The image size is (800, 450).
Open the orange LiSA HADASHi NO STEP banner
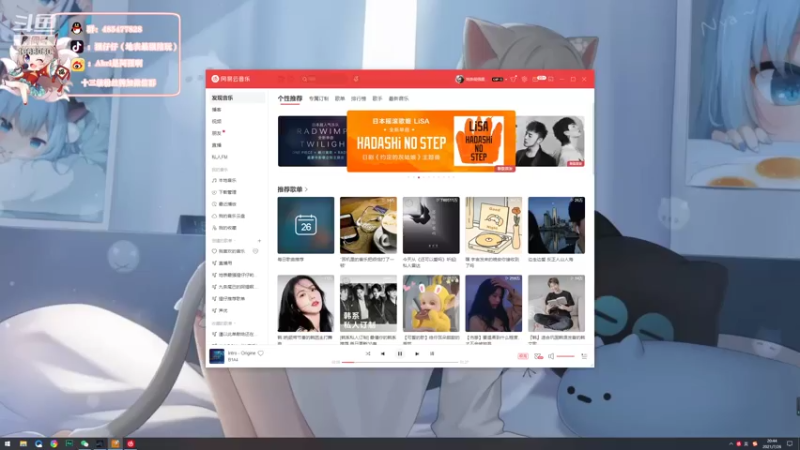pos(431,141)
